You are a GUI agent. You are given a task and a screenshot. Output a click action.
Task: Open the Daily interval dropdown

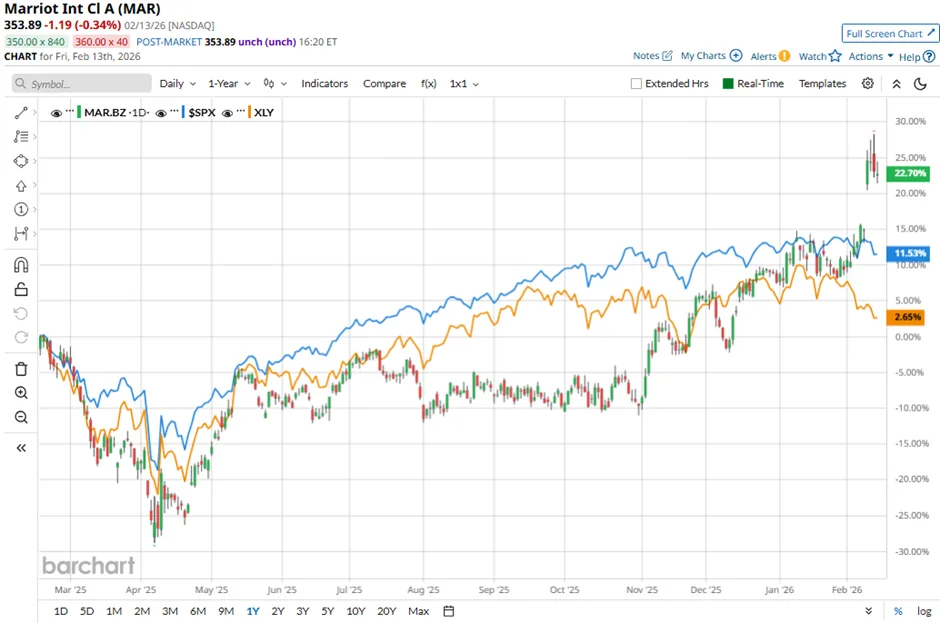pos(177,84)
